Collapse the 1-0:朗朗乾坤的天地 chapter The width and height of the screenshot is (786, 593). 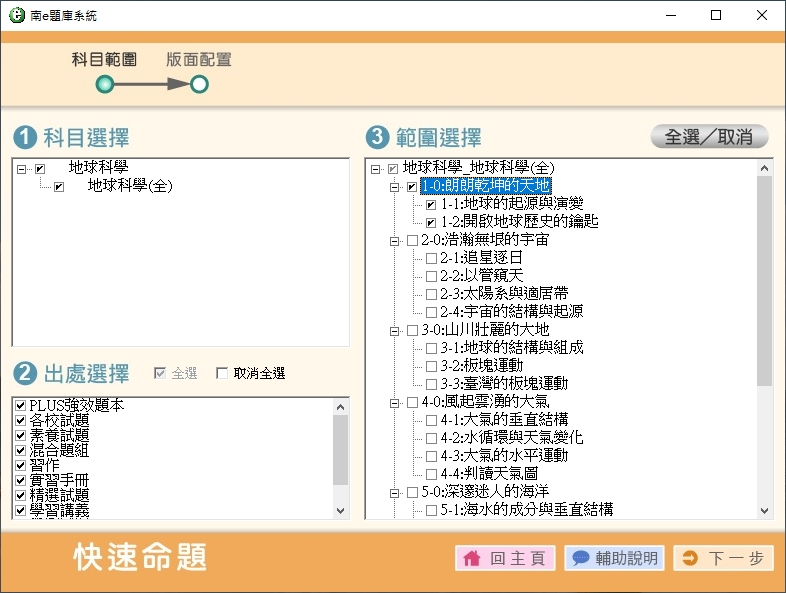click(395, 187)
